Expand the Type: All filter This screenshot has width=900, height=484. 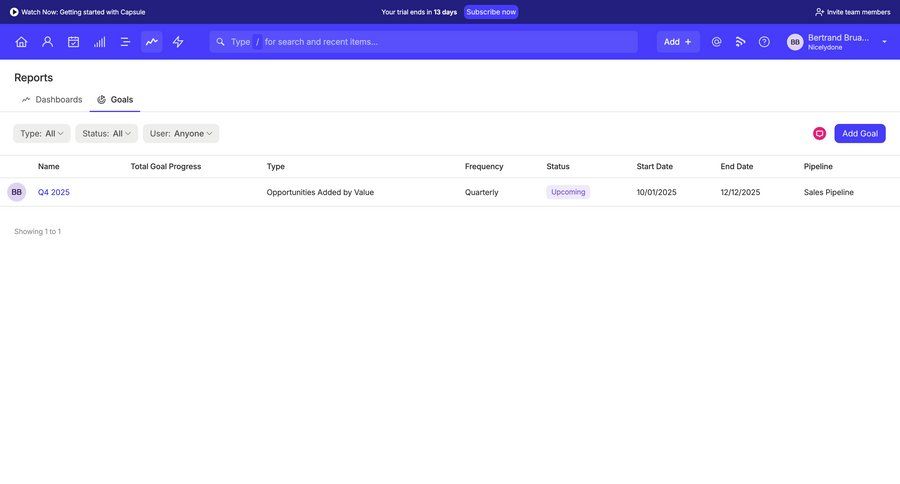point(42,134)
